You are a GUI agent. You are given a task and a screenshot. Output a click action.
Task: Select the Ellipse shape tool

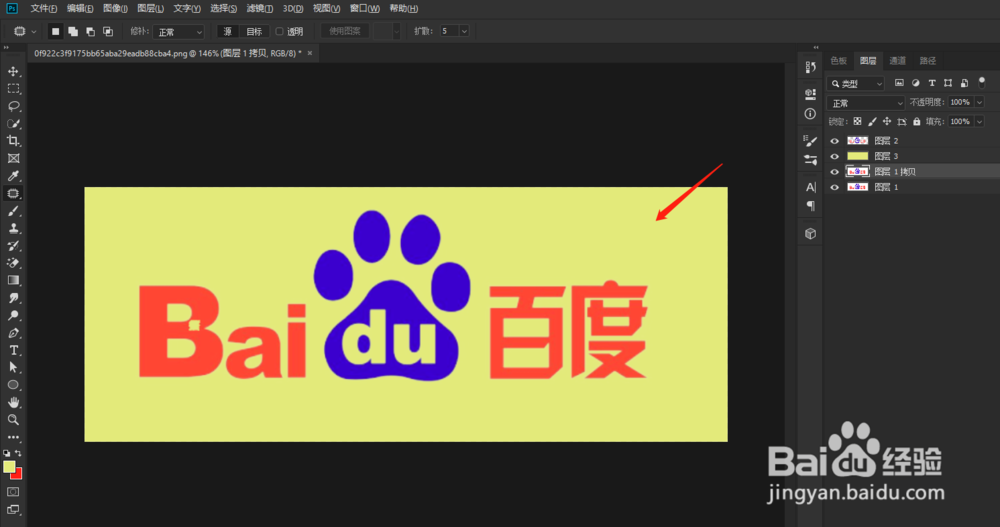point(13,385)
